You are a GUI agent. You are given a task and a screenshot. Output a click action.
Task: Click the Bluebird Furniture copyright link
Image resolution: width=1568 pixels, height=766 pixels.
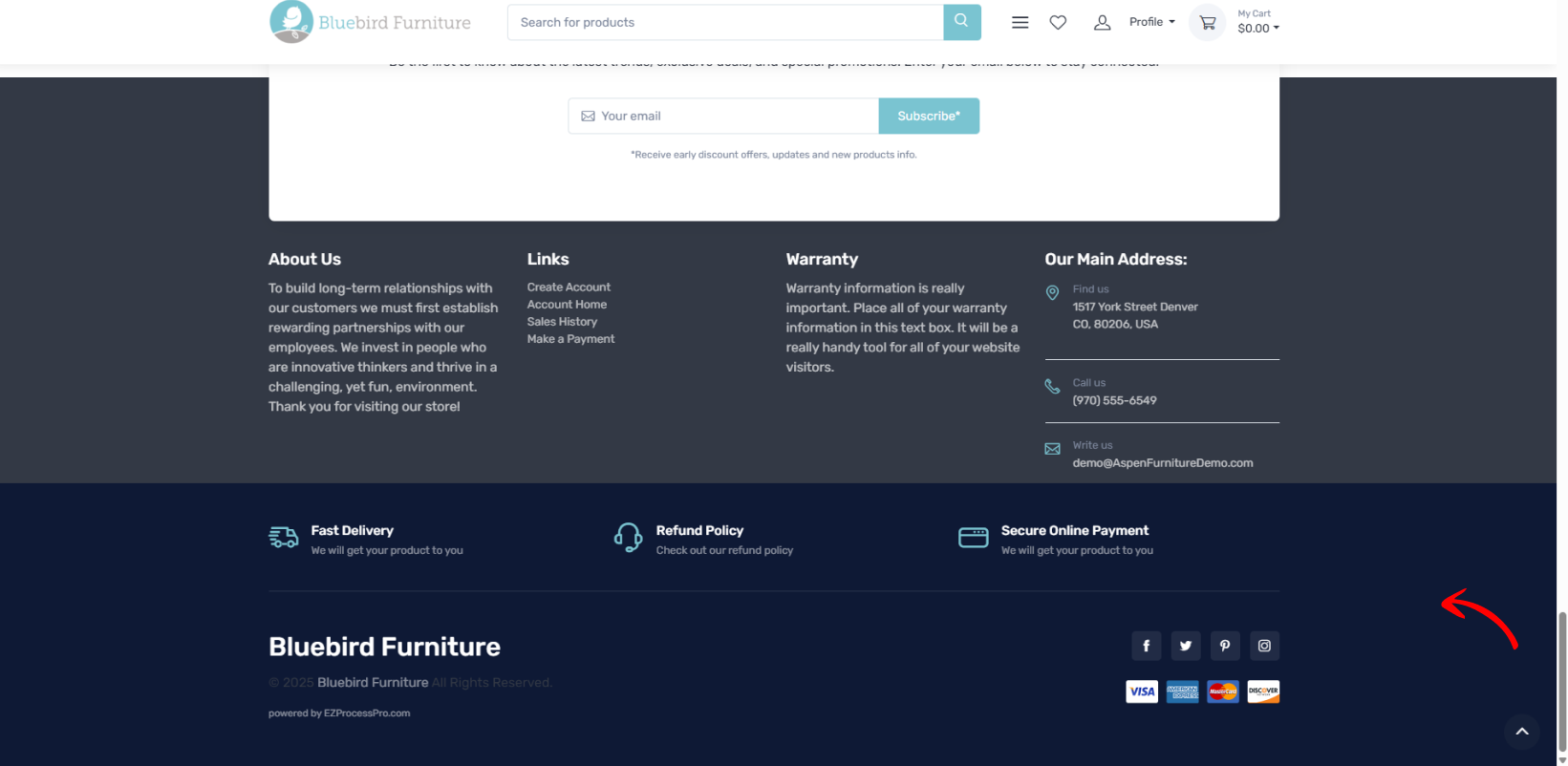(373, 682)
